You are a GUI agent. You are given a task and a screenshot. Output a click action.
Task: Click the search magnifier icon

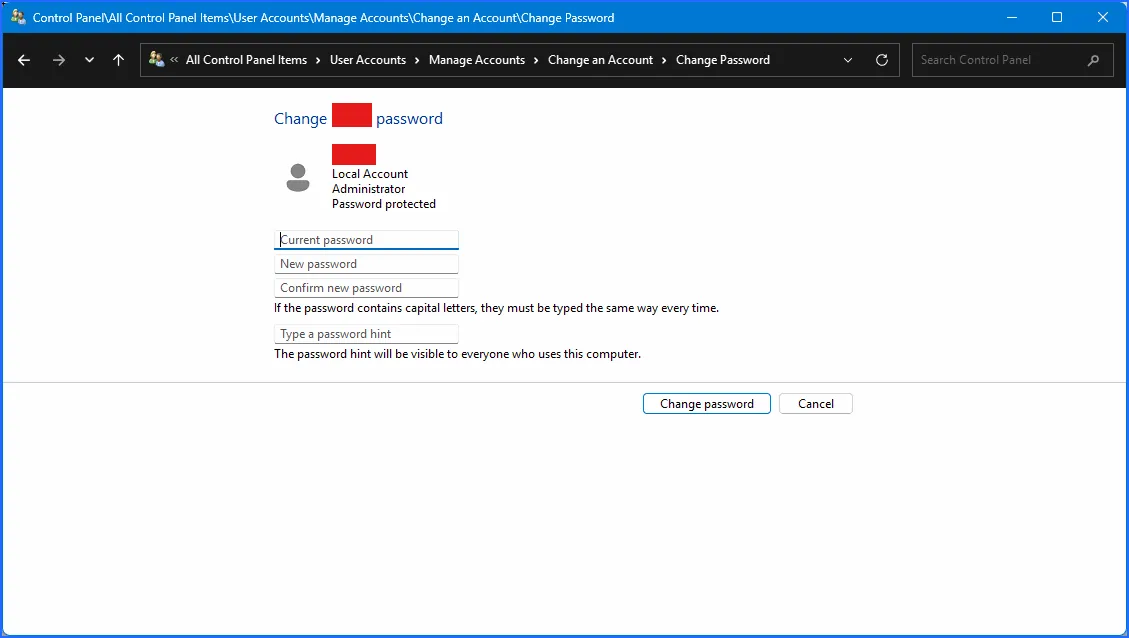coord(1093,60)
